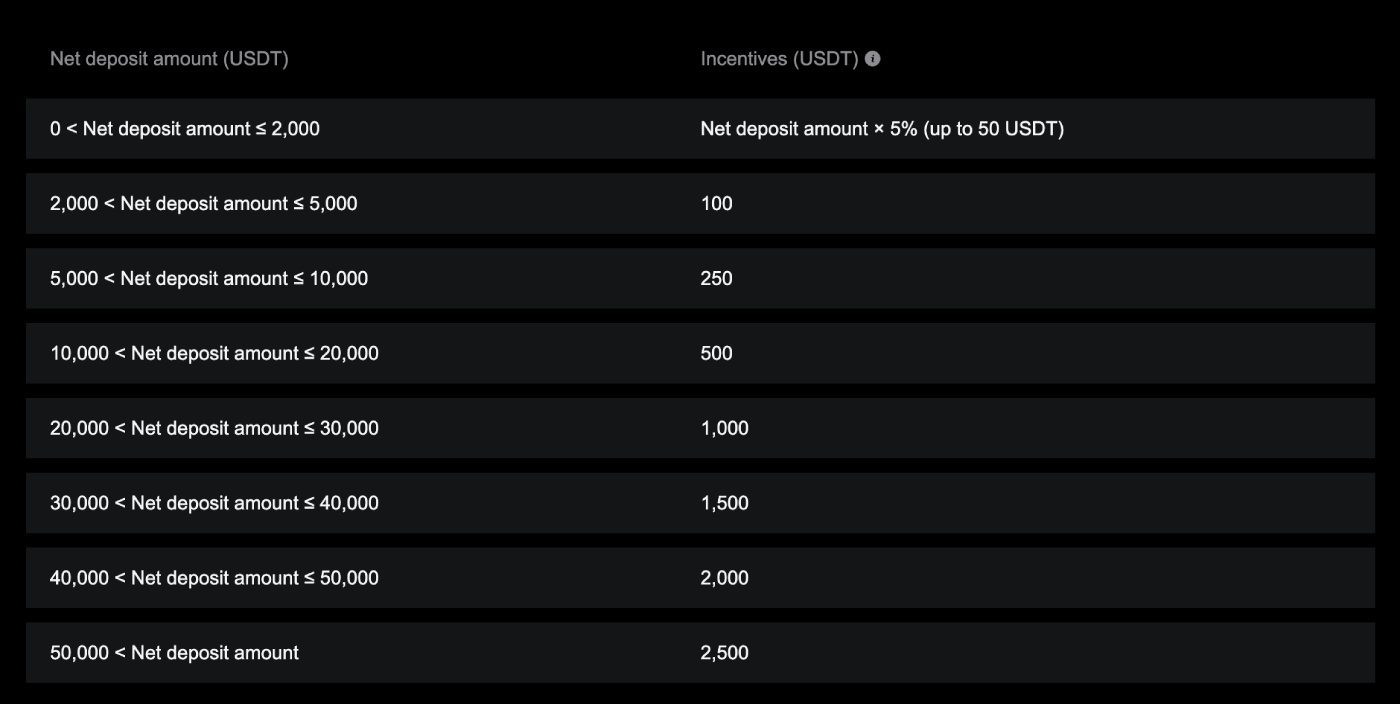This screenshot has height=704, width=1400.
Task: Select the 20,000 < Net deposit amount ≤ 30,000 row
Action: click(214, 429)
